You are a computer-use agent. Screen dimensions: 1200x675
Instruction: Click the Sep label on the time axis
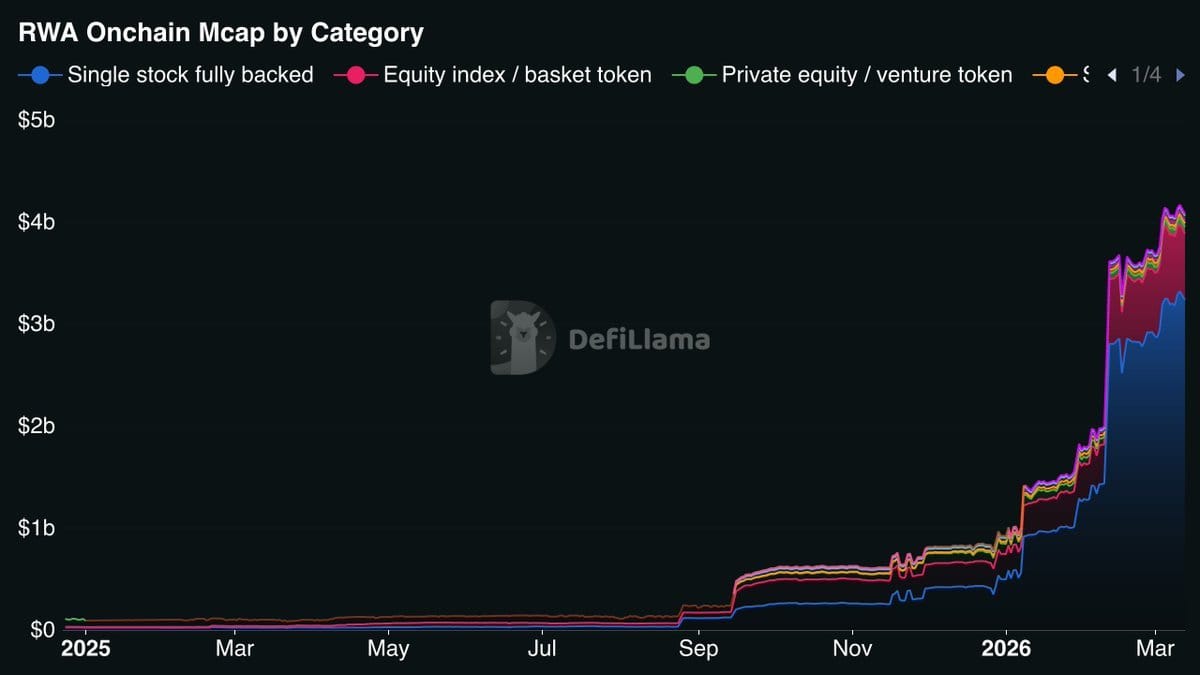click(x=698, y=650)
